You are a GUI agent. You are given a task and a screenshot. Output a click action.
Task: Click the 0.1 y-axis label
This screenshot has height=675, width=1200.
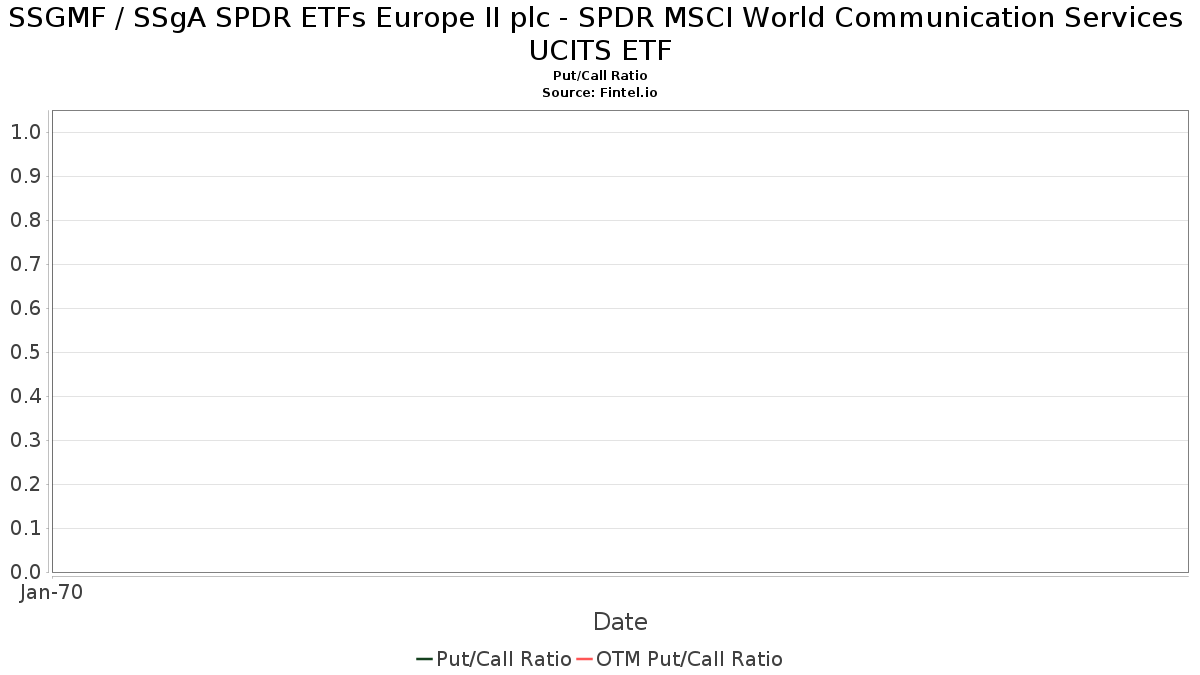pos(25,528)
